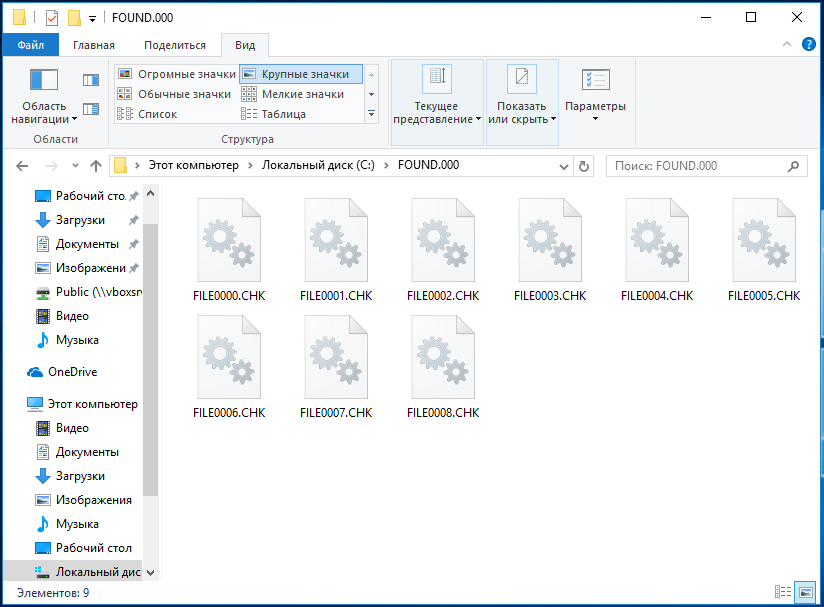Choose Крупные значки view
824x607 pixels.
301,74
